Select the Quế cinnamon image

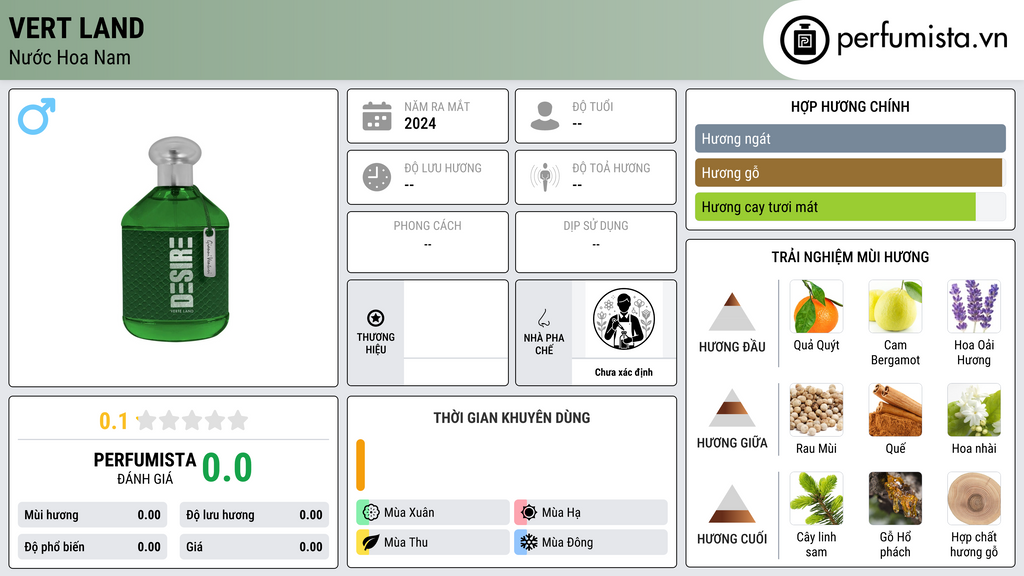point(895,410)
